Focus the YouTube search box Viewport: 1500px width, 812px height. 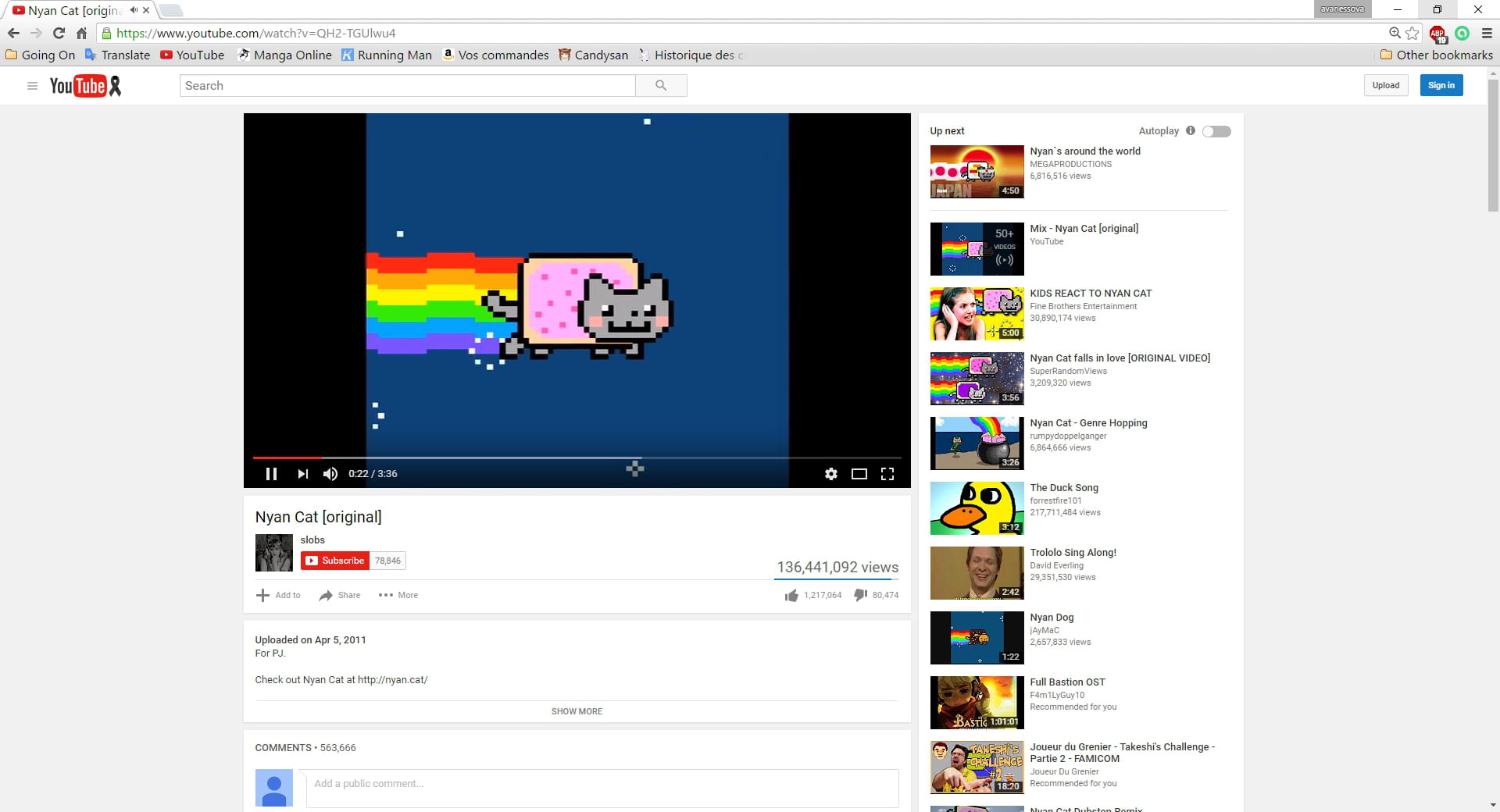[x=407, y=86]
